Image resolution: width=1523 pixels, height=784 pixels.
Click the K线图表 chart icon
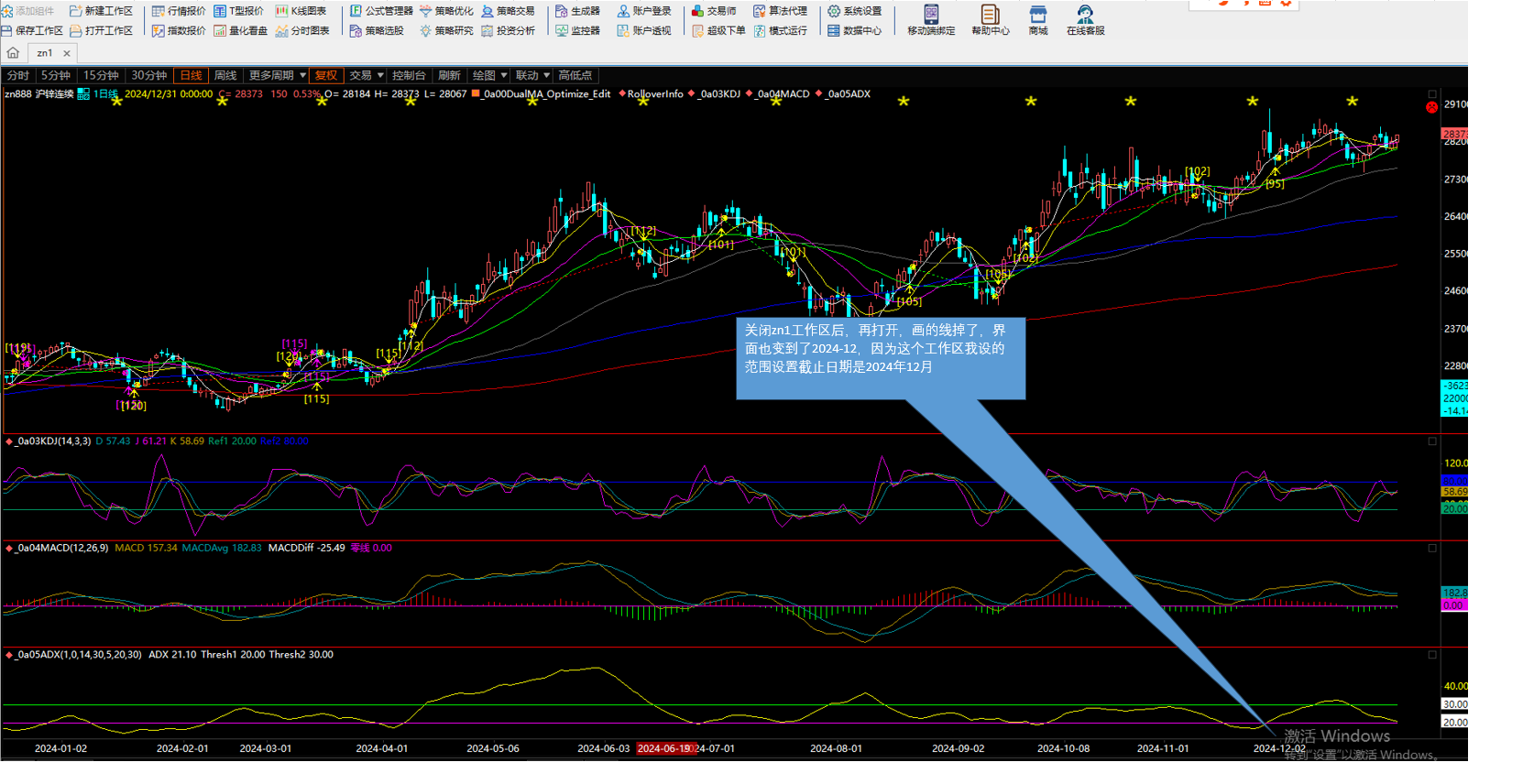282,11
